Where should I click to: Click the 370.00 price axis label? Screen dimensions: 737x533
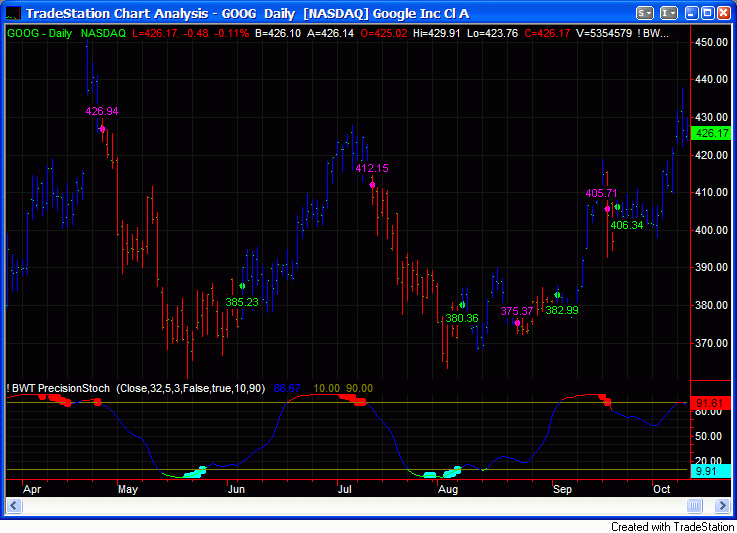pyautogui.click(x=711, y=344)
